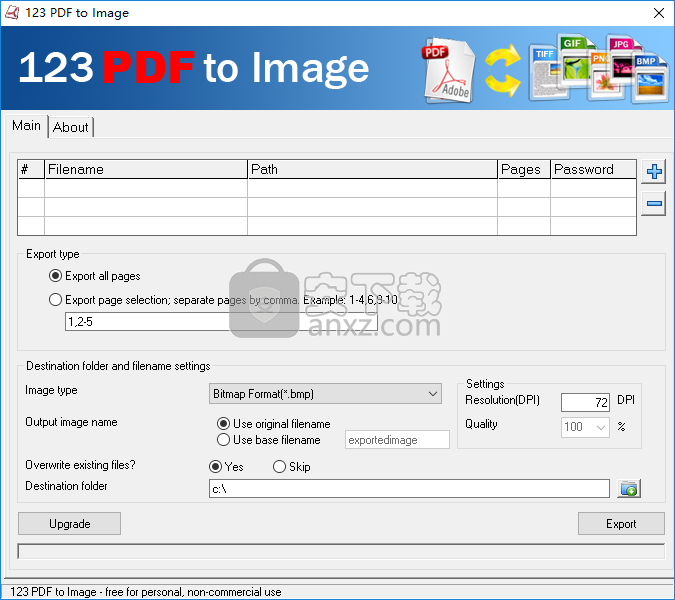This screenshot has height=600, width=675.
Task: Click the minus remove file icon
Action: tap(654, 204)
